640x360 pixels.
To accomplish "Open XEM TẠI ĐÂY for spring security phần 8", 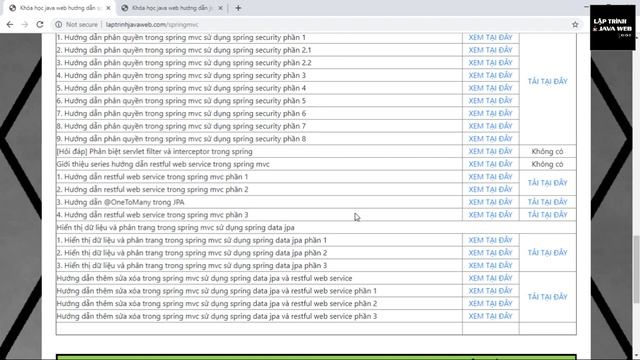I will point(490,138).
